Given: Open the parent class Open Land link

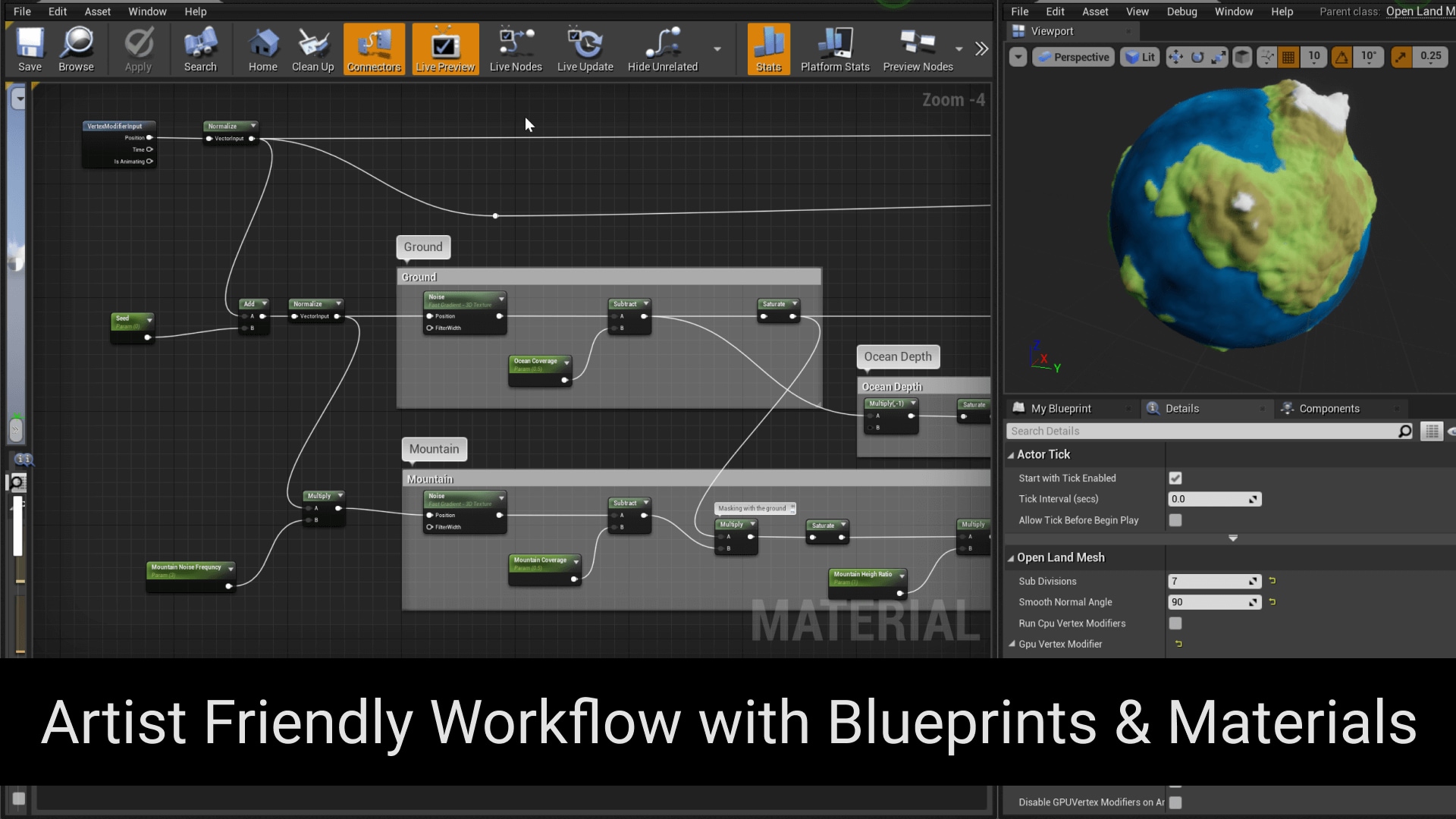Looking at the screenshot, I should click(1420, 11).
